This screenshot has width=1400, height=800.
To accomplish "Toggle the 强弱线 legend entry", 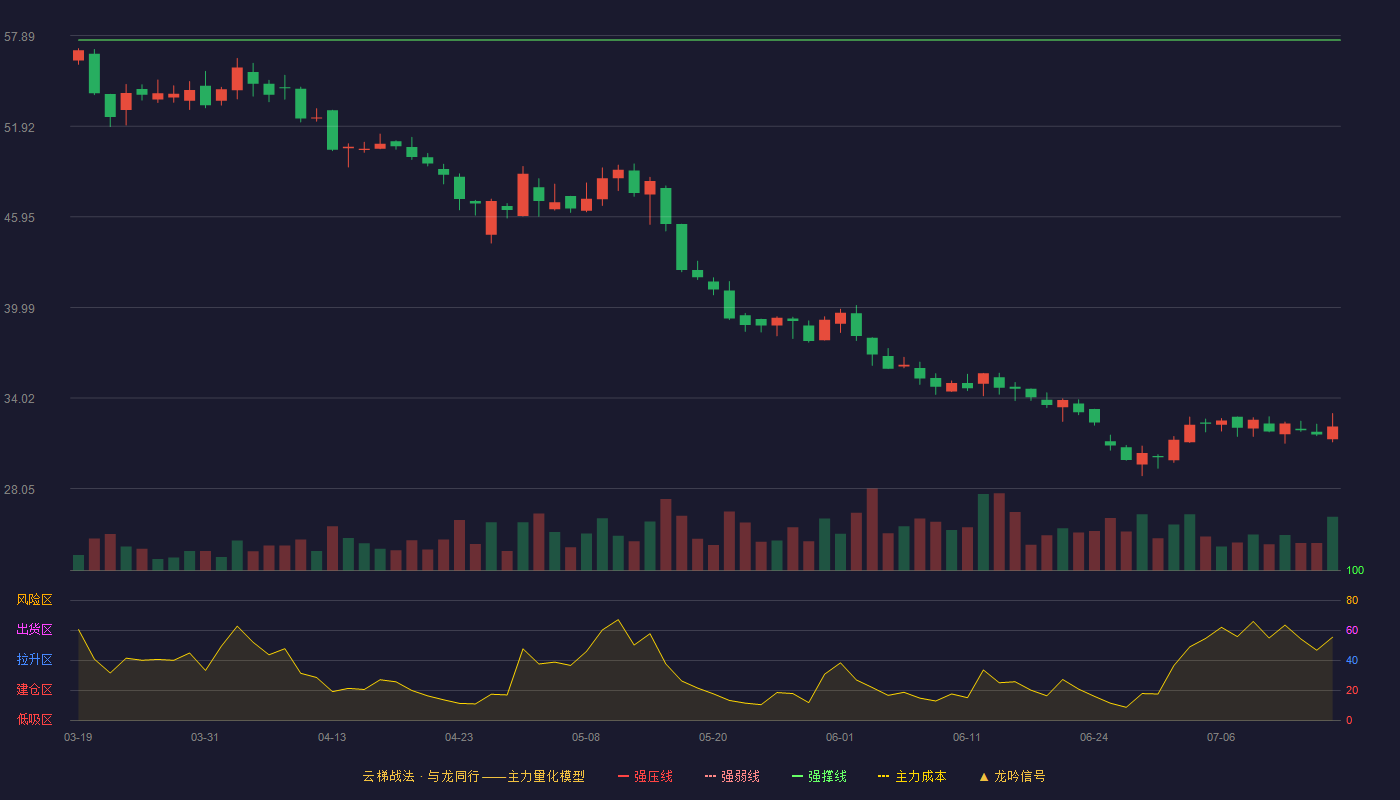I will click(732, 776).
